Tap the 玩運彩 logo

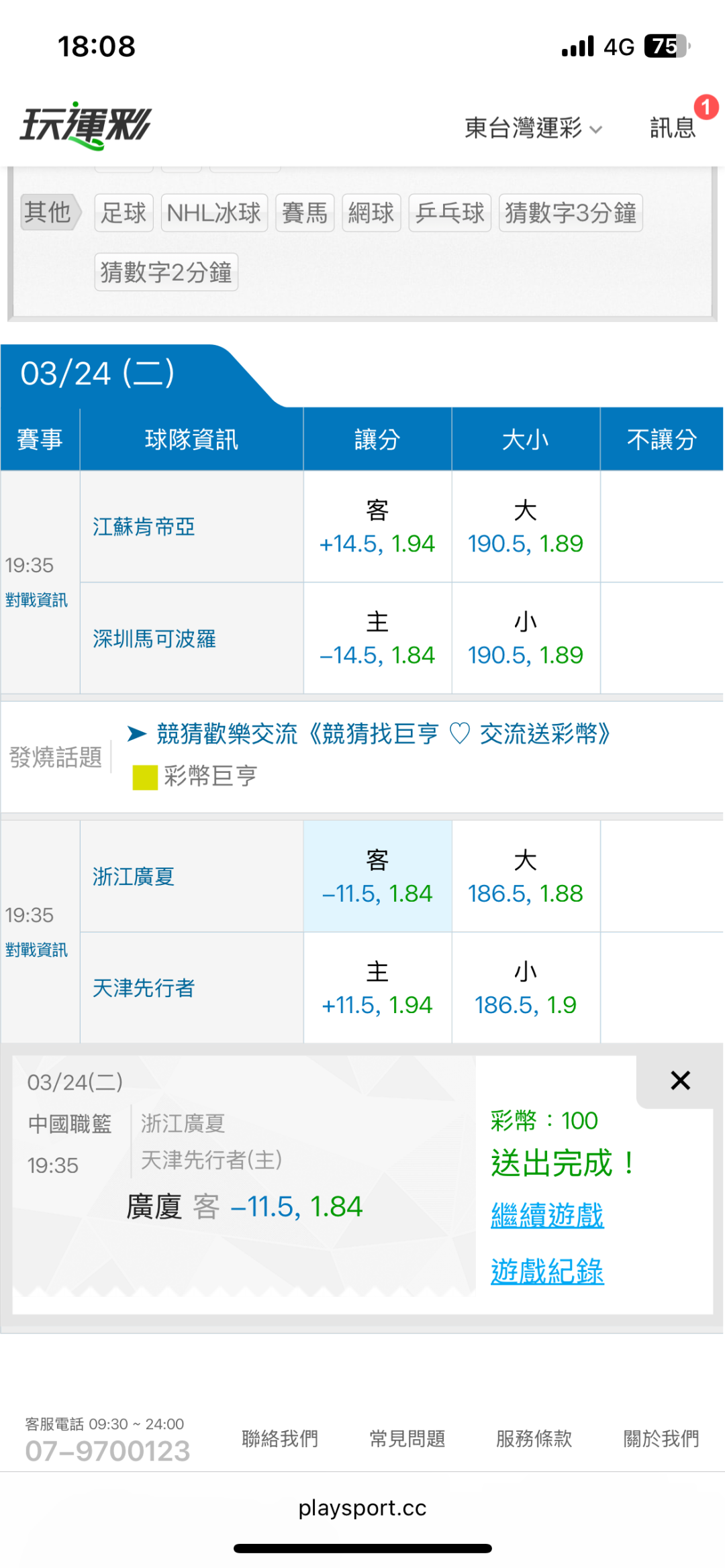pos(86,125)
